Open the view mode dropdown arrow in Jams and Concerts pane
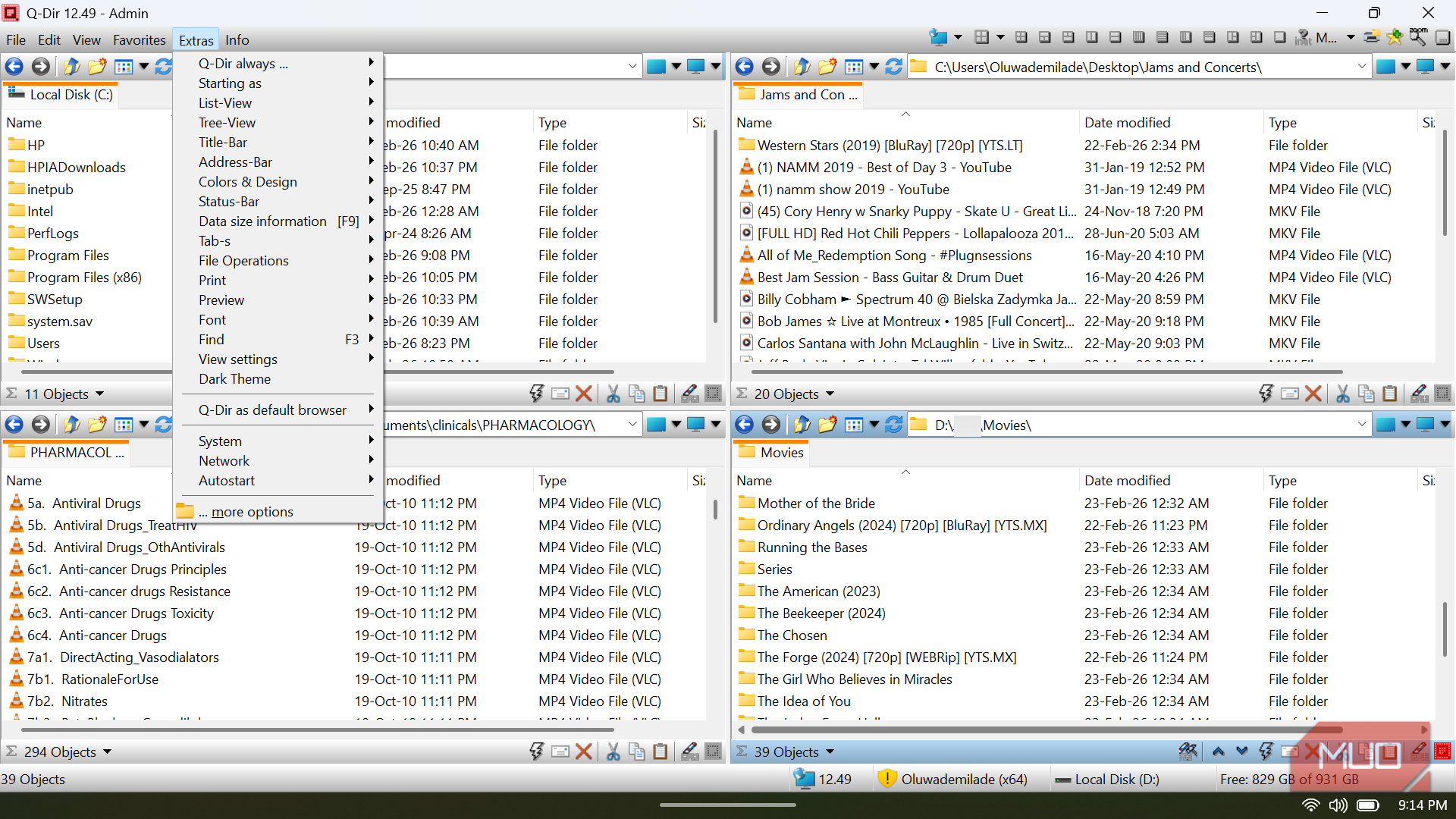Viewport: 1456px width, 819px height. (x=874, y=67)
